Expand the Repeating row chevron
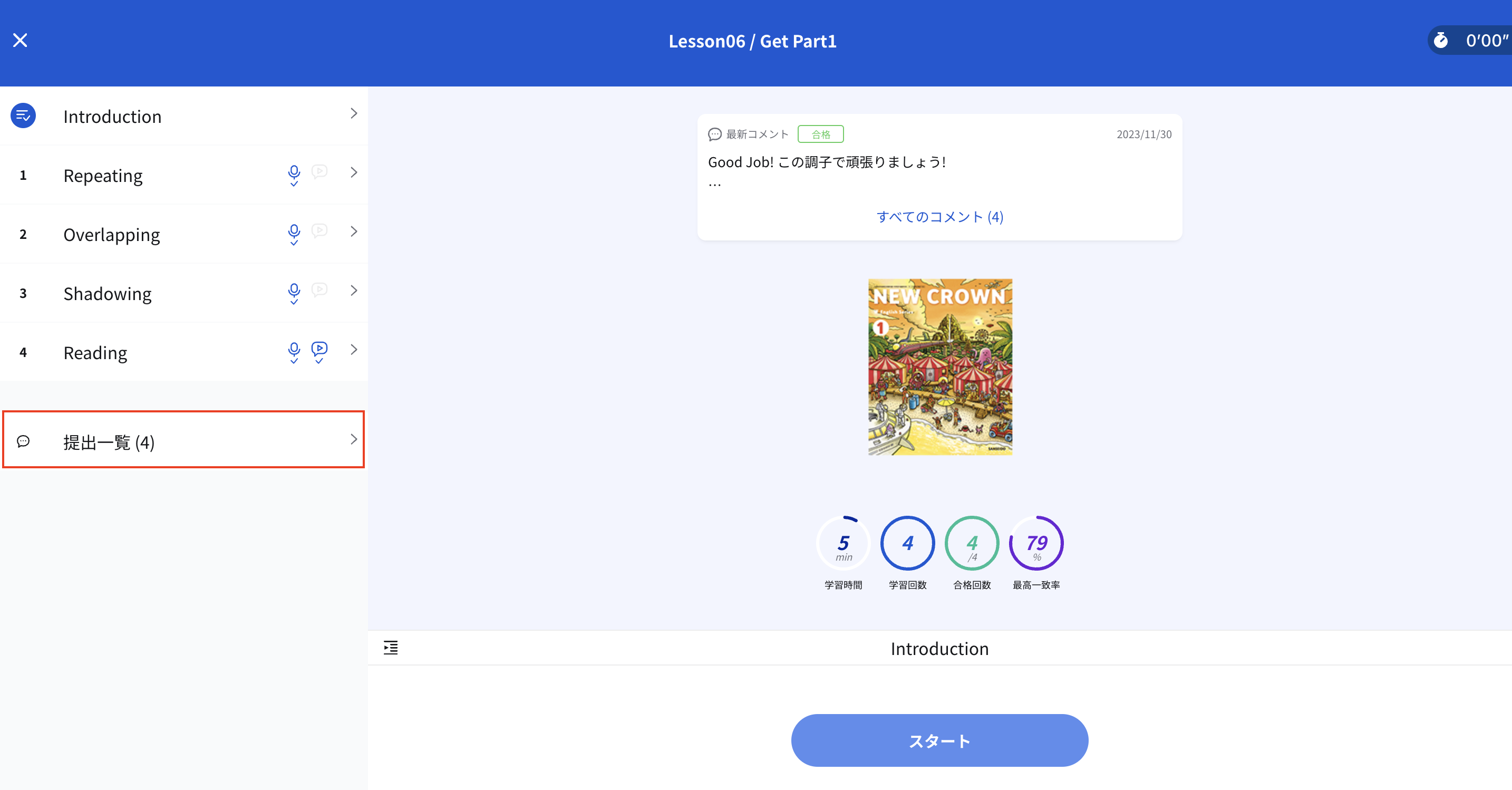 (353, 172)
